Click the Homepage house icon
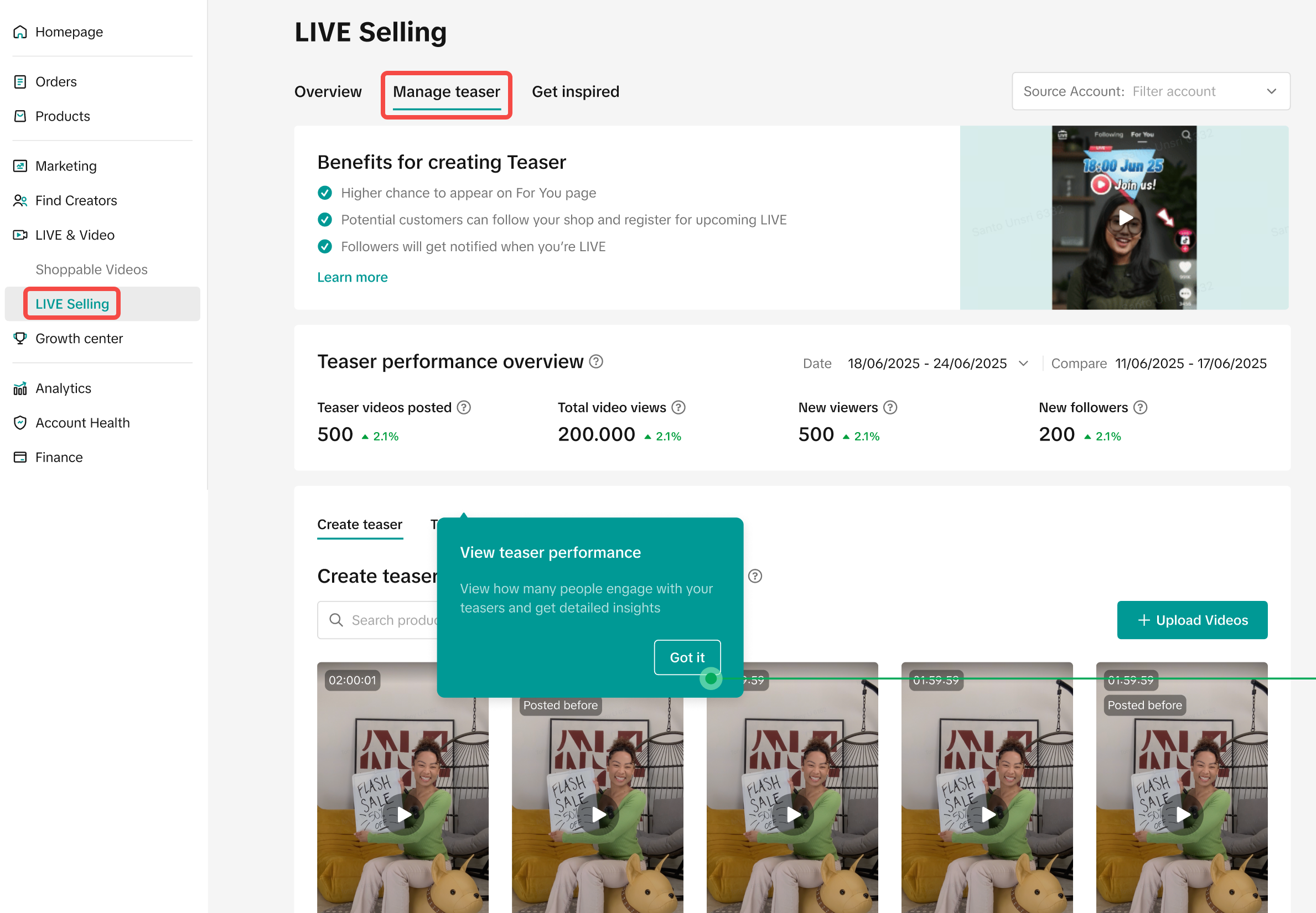This screenshot has height=913, width=1316. tap(20, 32)
